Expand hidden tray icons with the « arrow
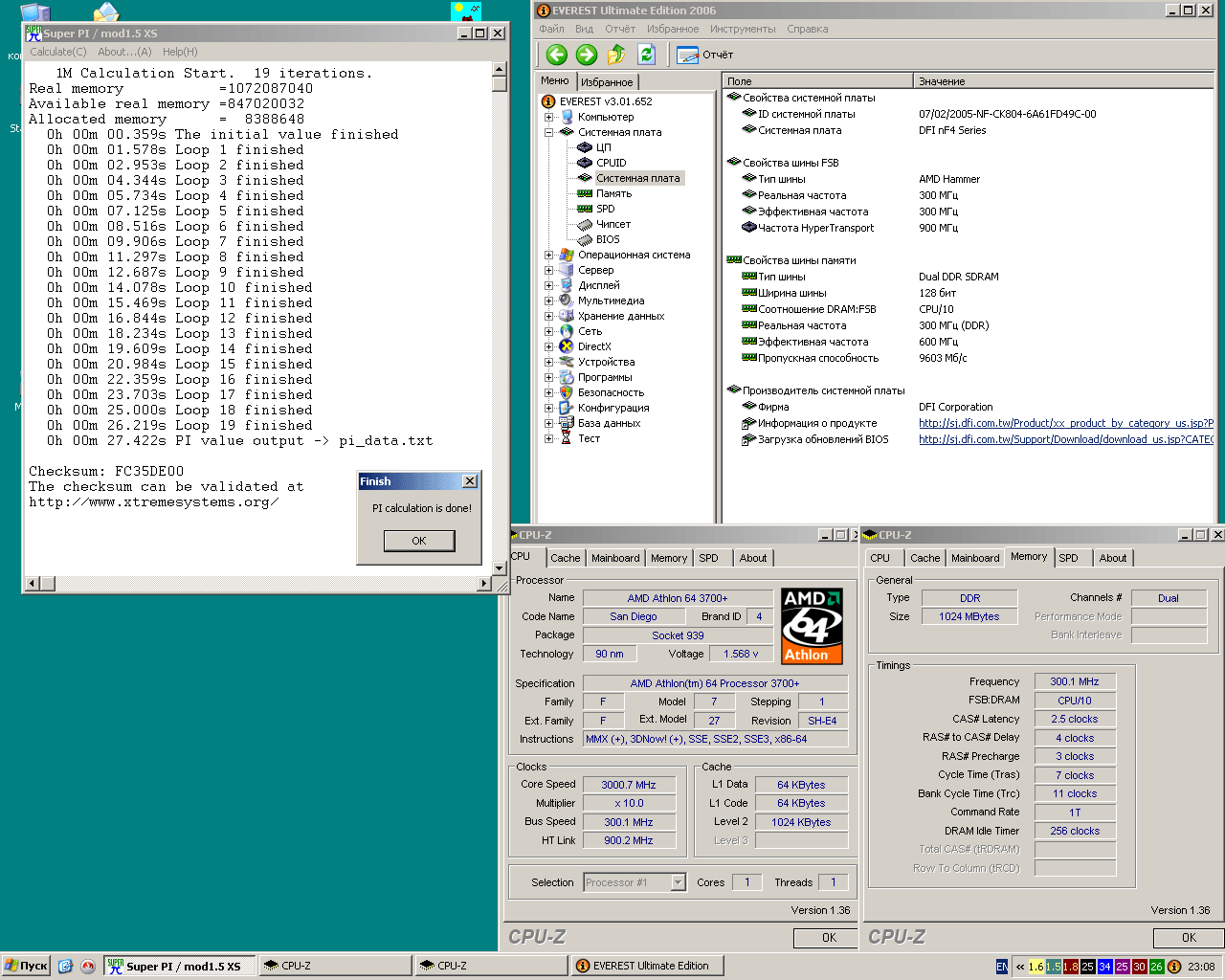The image size is (1225, 980). tap(1020, 967)
